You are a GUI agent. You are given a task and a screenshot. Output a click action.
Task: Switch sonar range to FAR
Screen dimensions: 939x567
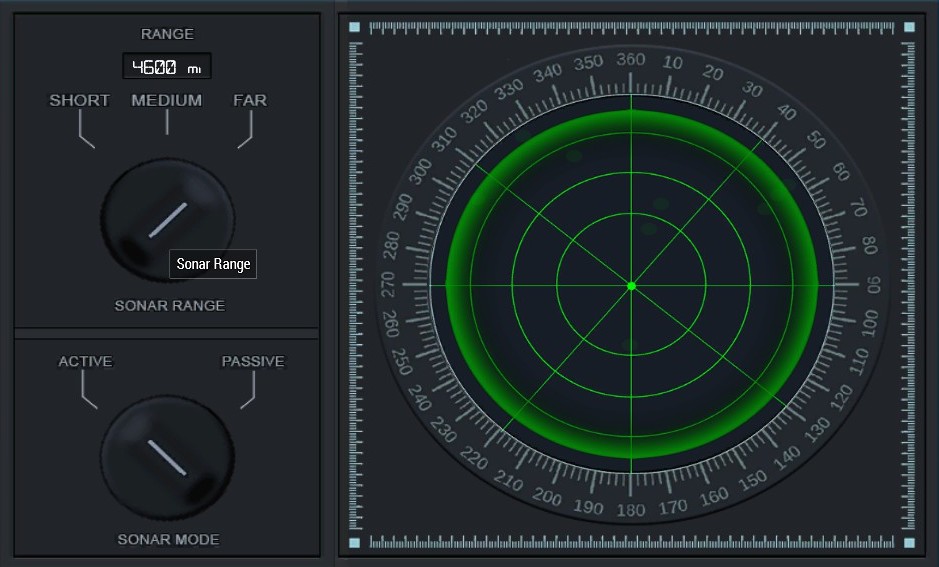250,101
